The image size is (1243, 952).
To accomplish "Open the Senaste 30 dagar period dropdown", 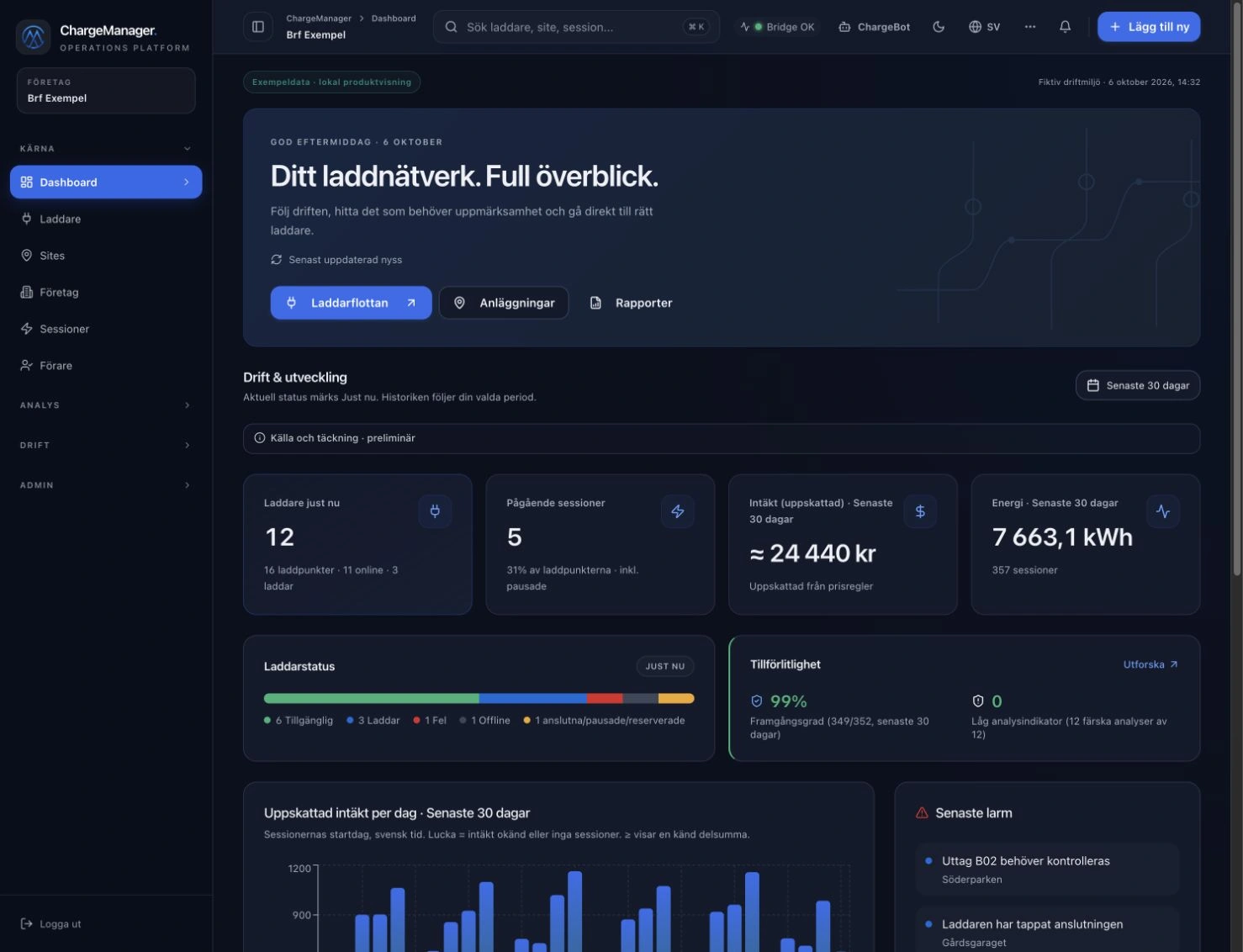I will coord(1138,385).
